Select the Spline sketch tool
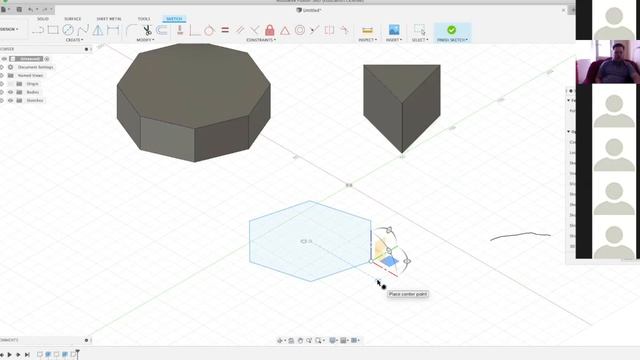The height and width of the screenshot is (360, 640). [83, 30]
